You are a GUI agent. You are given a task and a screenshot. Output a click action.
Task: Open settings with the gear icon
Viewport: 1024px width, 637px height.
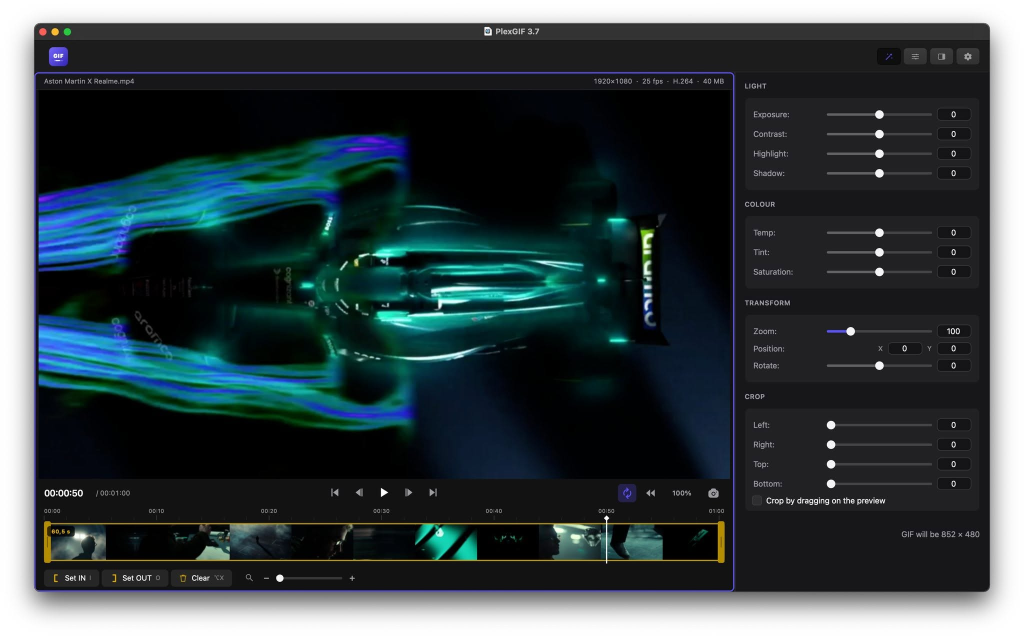(968, 57)
